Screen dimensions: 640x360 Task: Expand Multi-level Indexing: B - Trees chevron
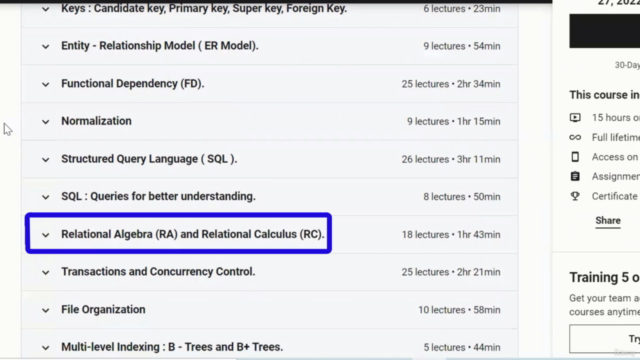45,348
